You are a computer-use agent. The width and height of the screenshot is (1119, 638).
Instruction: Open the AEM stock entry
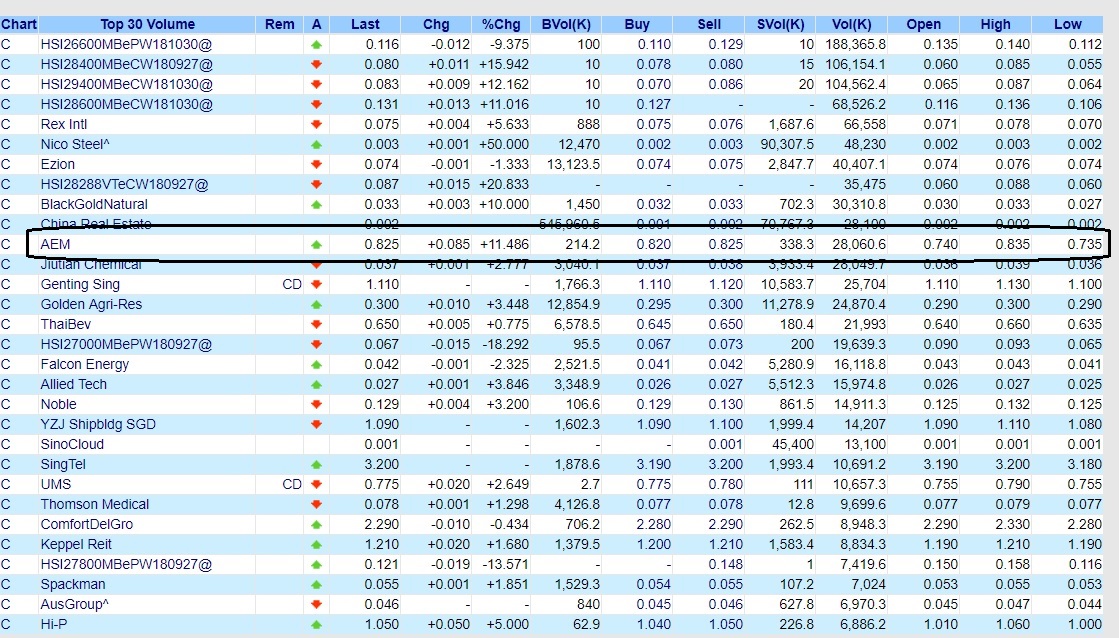click(x=56, y=244)
